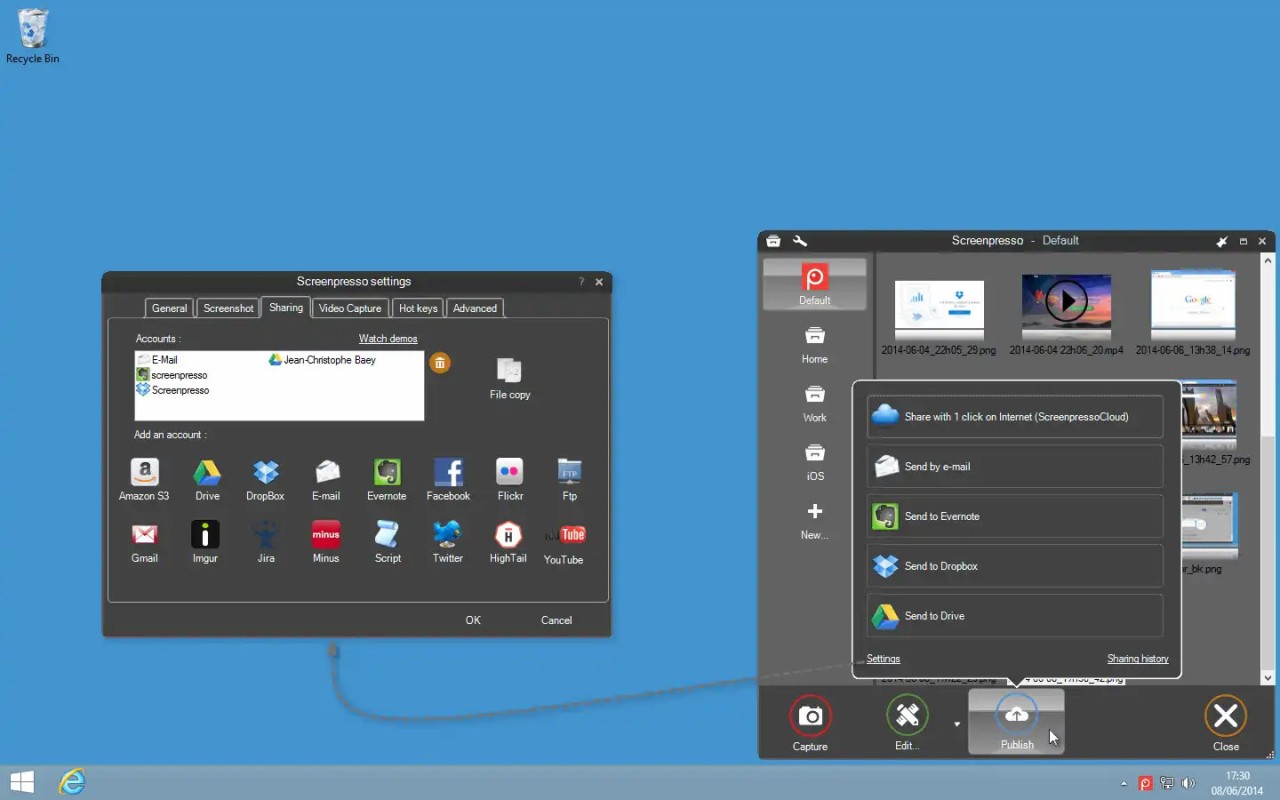1280x800 pixels.
Task: Open the Hot keys tab
Action: (x=417, y=308)
